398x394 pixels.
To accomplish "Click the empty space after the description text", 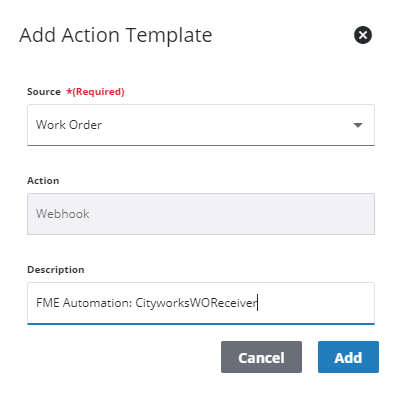I will [x=315, y=303].
